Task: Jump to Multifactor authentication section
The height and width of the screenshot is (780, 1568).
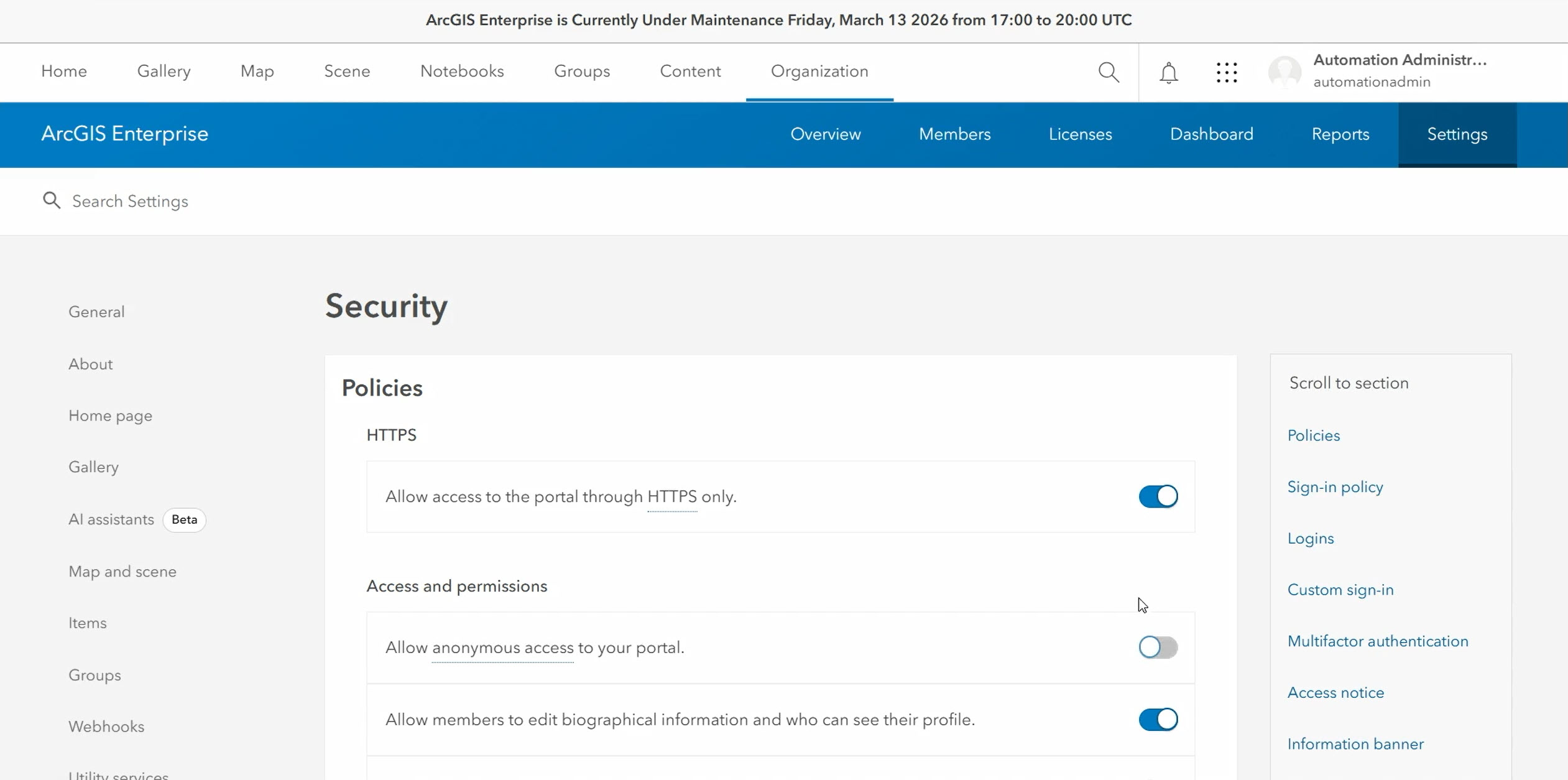Action: click(x=1378, y=641)
